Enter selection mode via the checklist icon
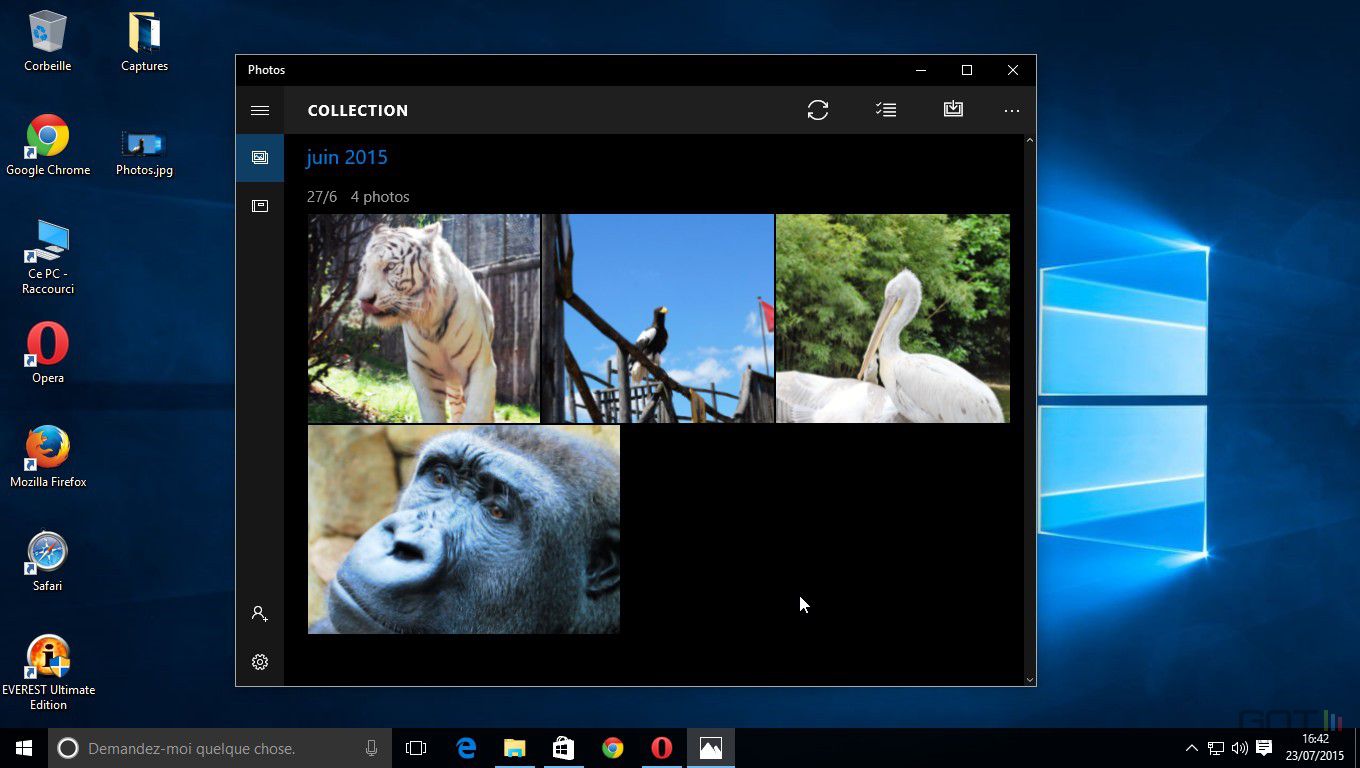The image size is (1360, 768). pos(885,110)
